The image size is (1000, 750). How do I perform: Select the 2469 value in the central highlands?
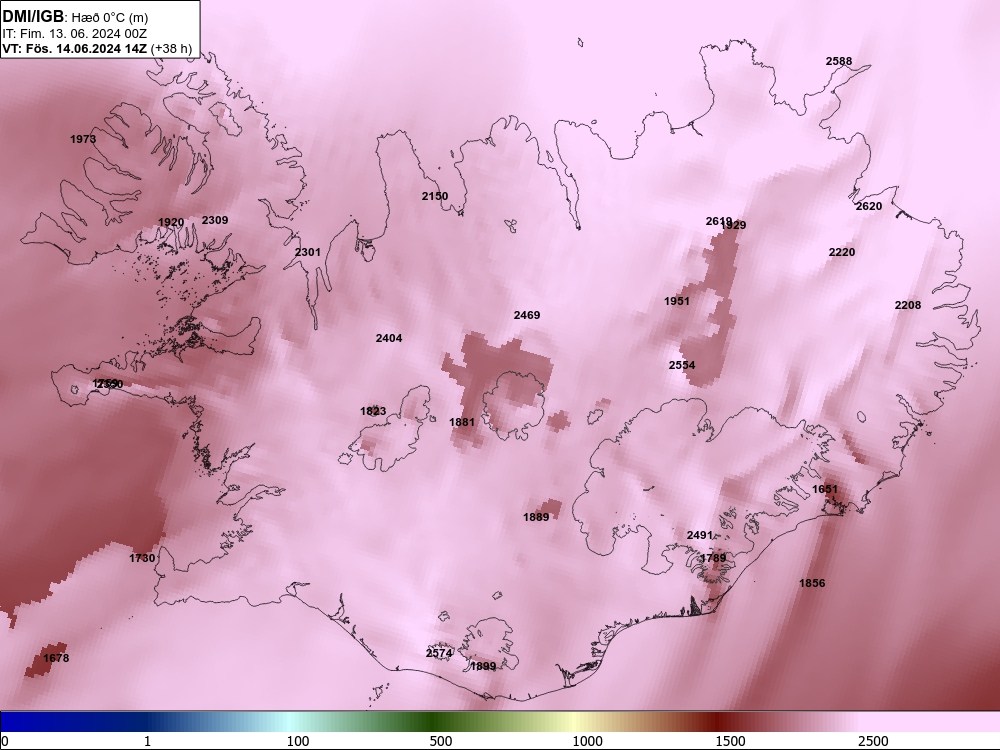[x=527, y=315]
